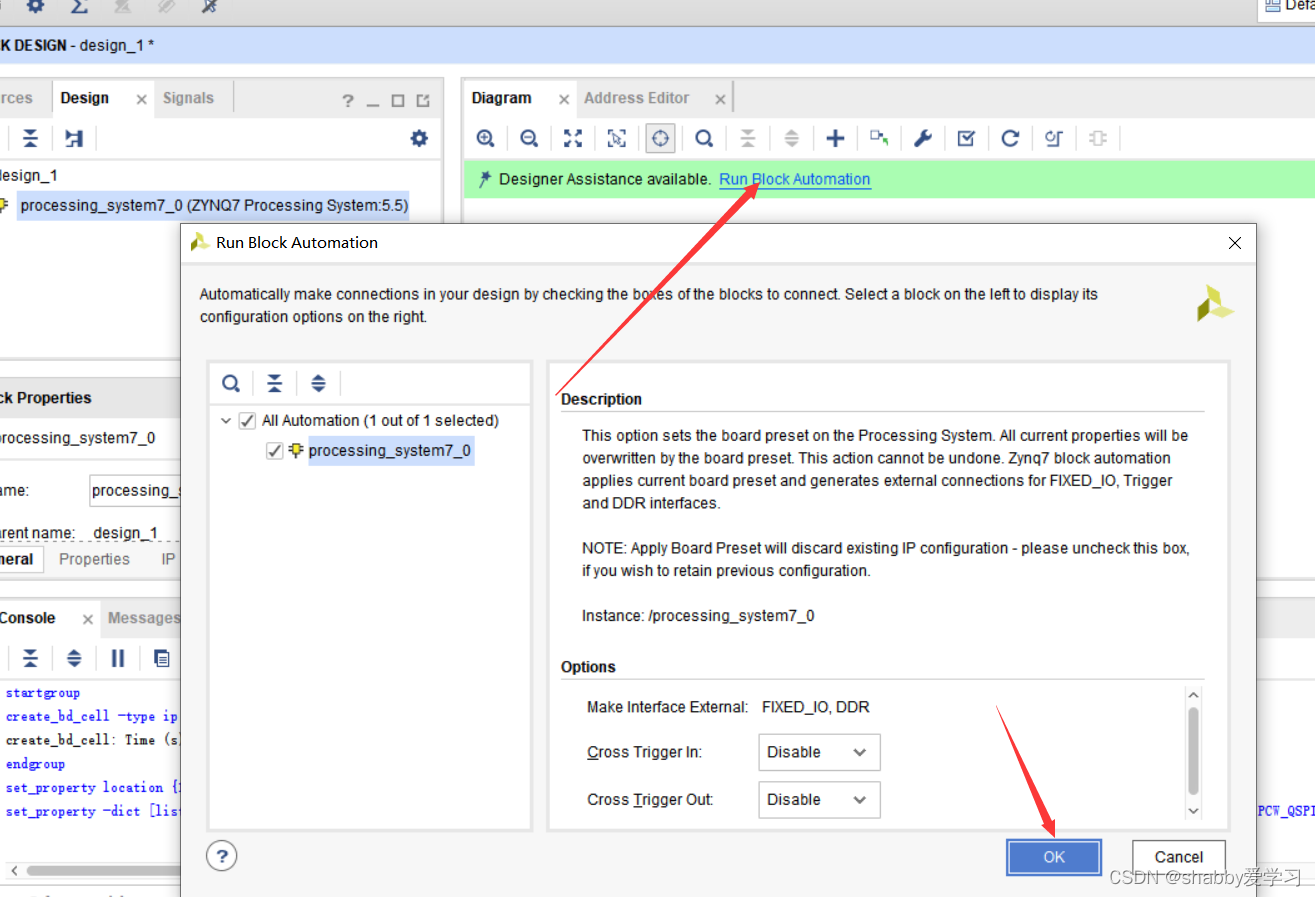Zoom out of the block diagram
The width and height of the screenshot is (1315, 897).
point(529,138)
